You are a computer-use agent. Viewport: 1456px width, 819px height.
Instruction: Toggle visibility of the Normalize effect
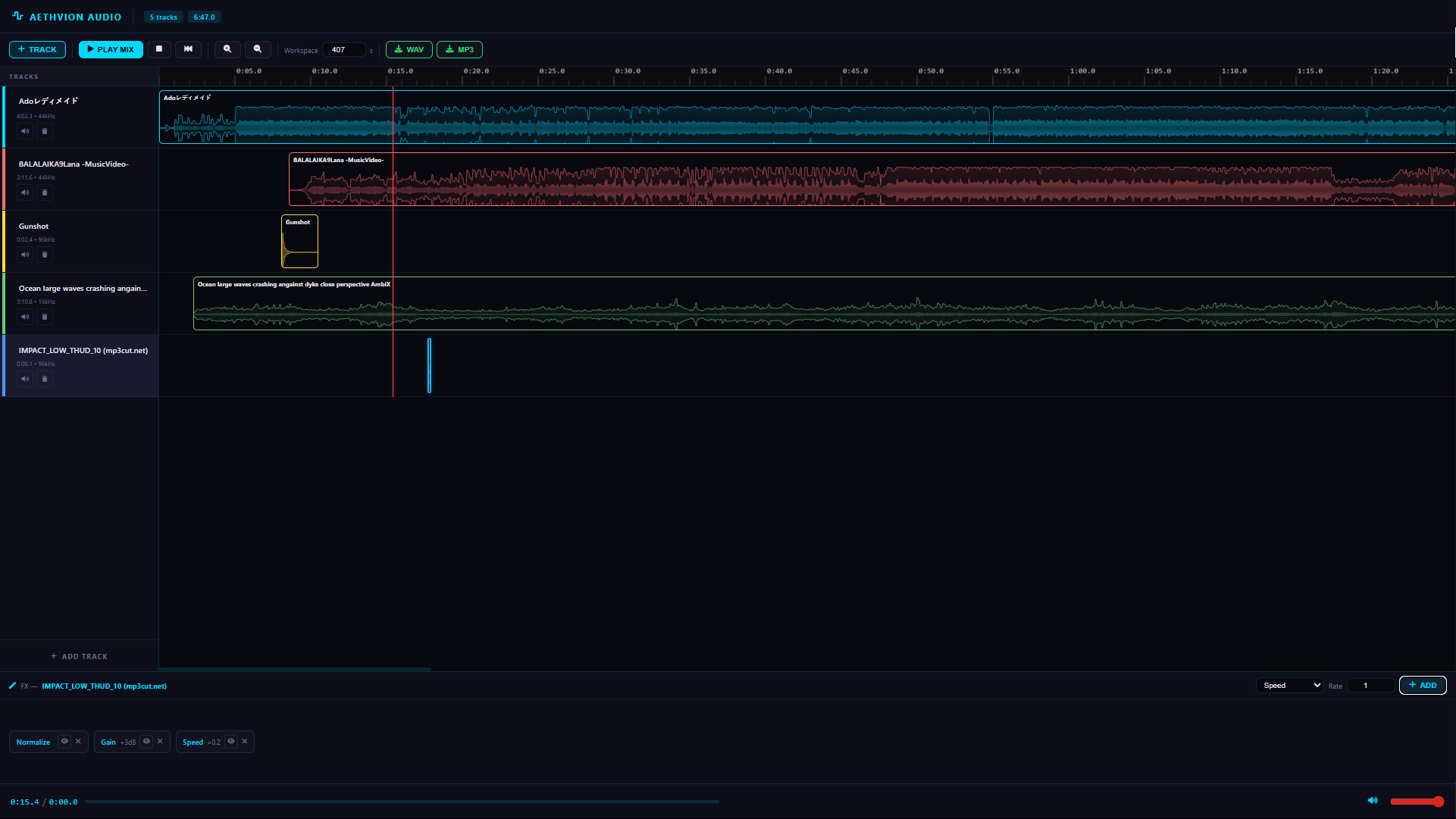pos(65,742)
